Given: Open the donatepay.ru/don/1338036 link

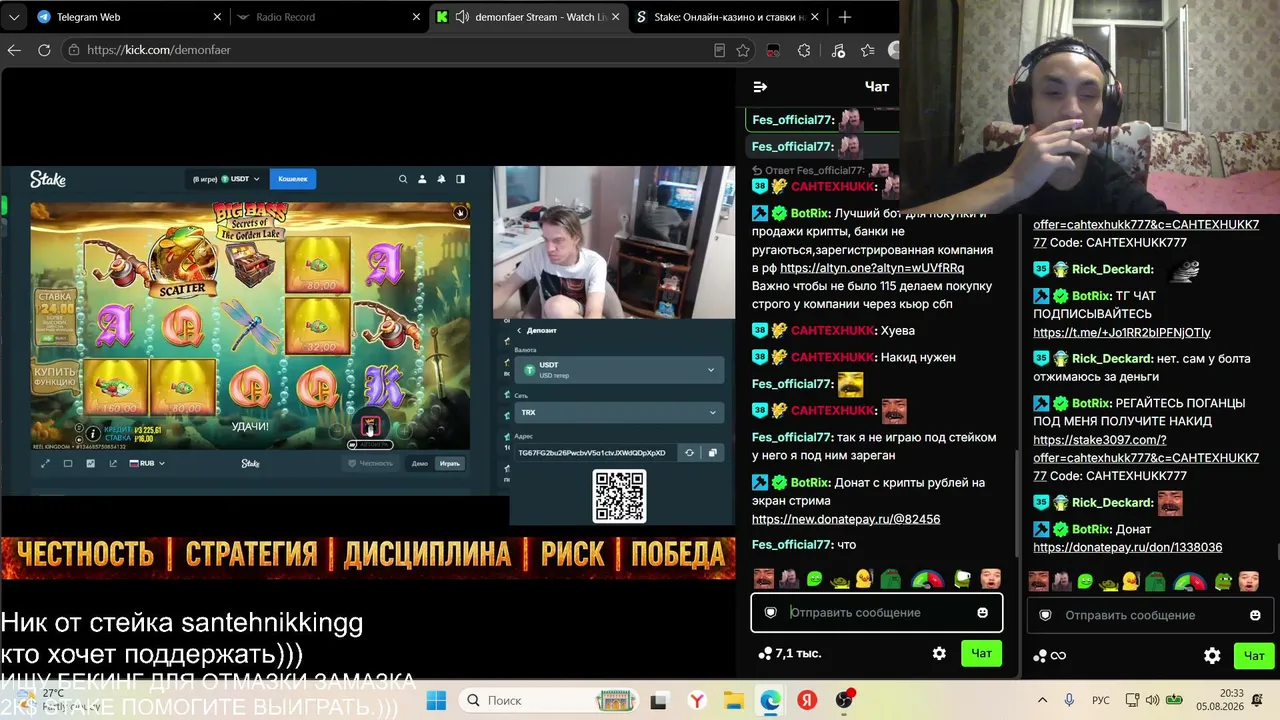Looking at the screenshot, I should click(1127, 547).
